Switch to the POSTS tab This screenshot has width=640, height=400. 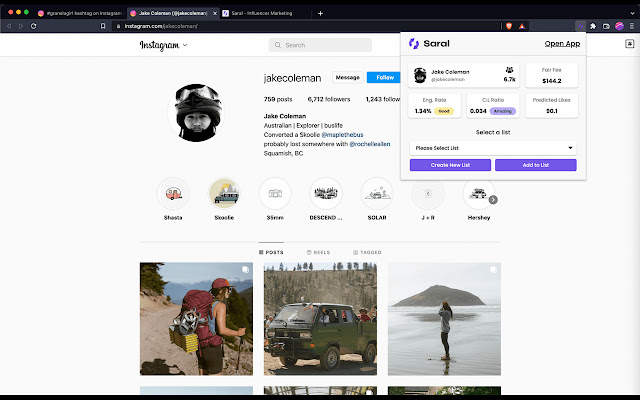click(x=271, y=252)
